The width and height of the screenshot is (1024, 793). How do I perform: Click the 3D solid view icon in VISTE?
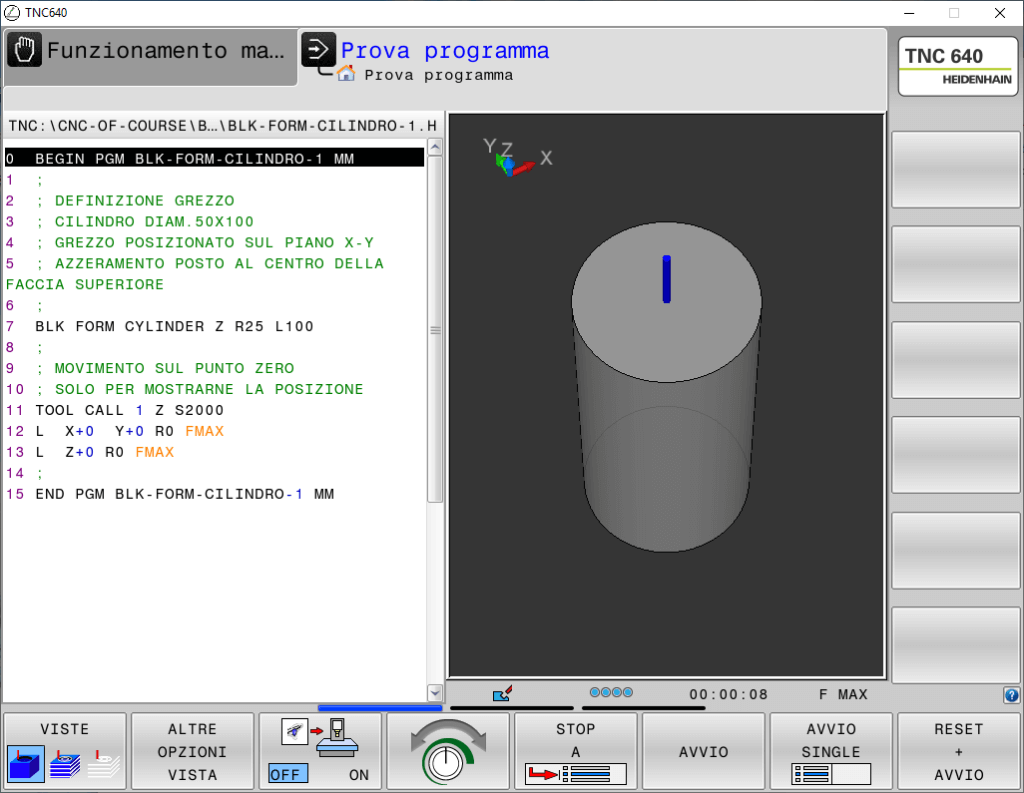click(26, 764)
